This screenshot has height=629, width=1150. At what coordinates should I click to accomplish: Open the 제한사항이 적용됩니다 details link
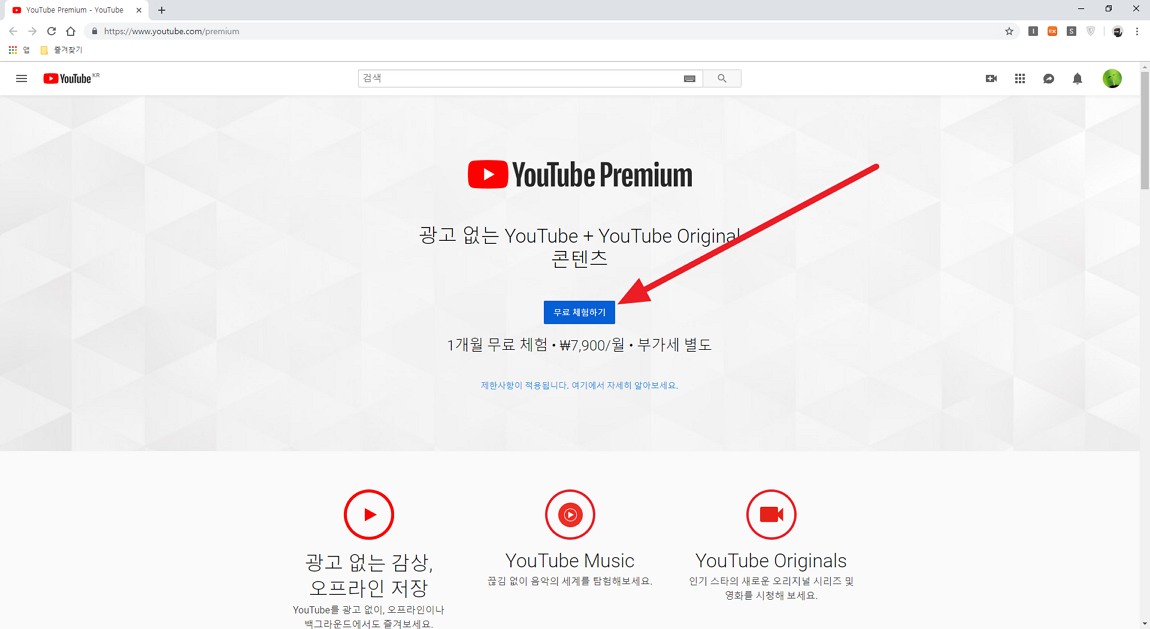[579, 385]
